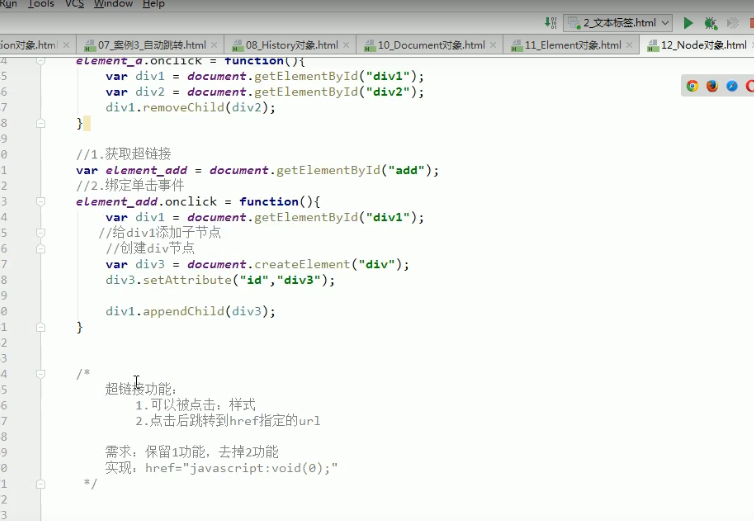Click the 需求:保留1功能,去掉2功能 comment line
This screenshot has height=521, width=754.
(192, 452)
